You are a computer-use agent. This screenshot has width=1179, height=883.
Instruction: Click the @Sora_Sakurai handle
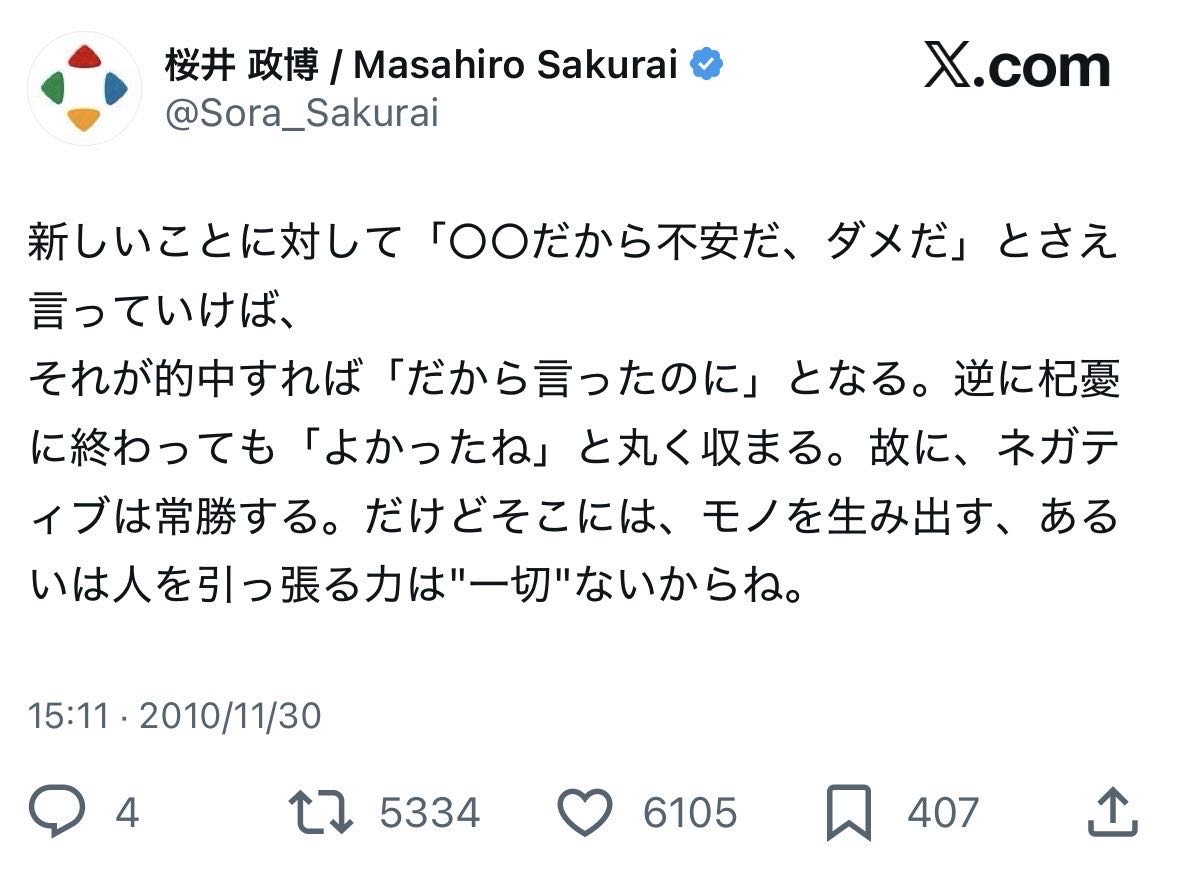(x=302, y=114)
